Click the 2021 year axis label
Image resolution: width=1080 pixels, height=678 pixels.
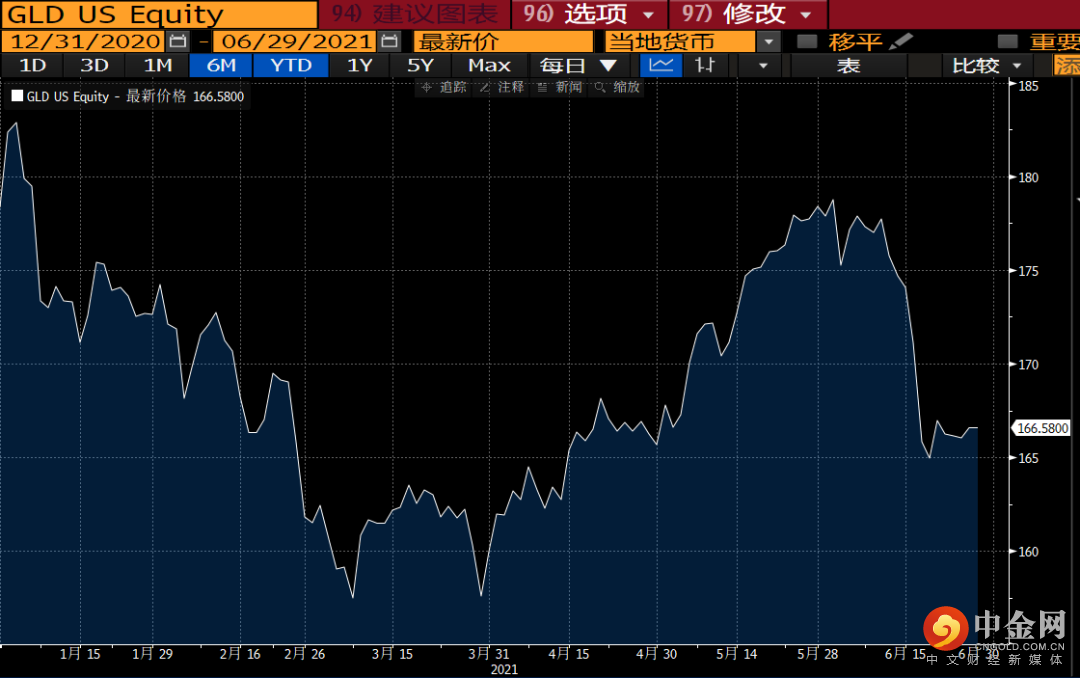(x=503, y=670)
